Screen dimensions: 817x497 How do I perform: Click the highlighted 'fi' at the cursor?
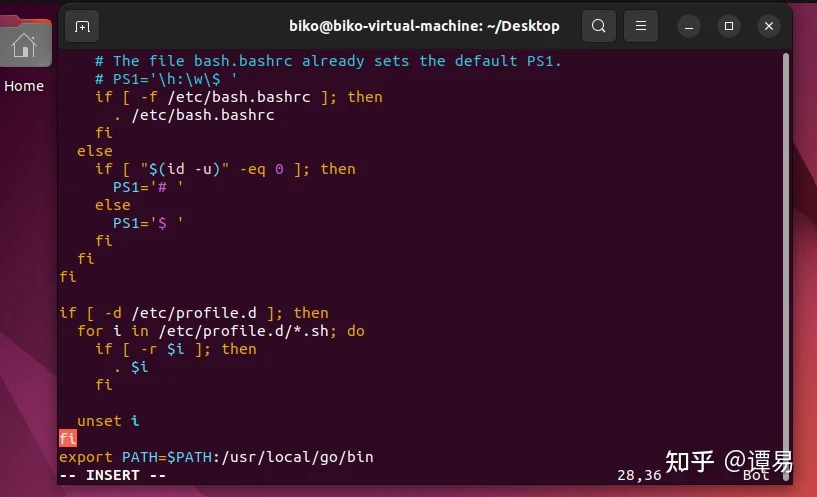tap(68, 439)
